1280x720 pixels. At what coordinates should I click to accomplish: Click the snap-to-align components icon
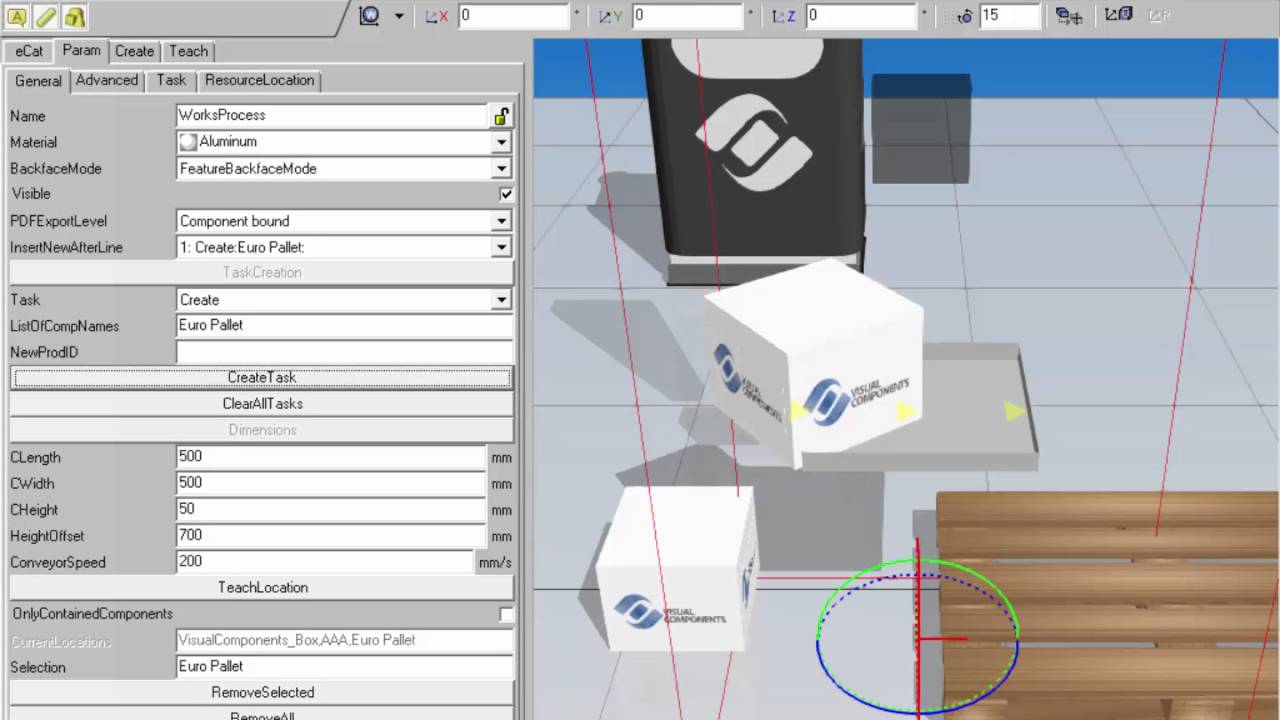click(1069, 16)
